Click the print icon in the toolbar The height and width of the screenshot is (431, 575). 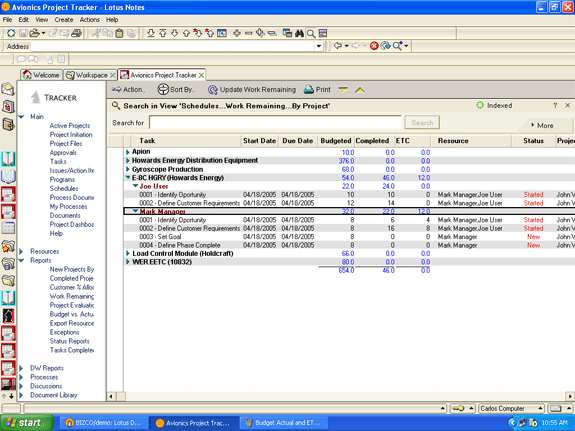pos(76,33)
